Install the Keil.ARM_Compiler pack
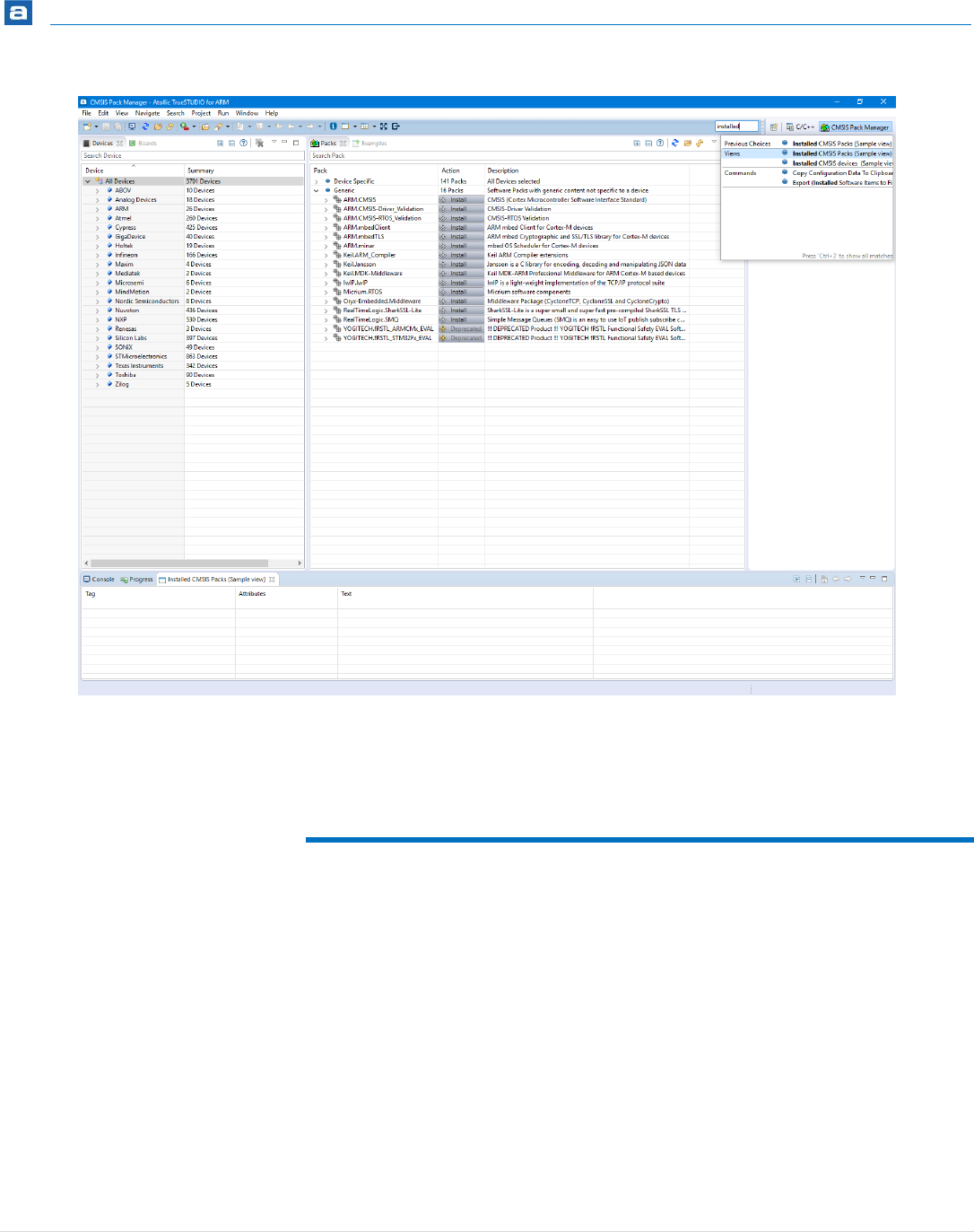 [x=460, y=255]
